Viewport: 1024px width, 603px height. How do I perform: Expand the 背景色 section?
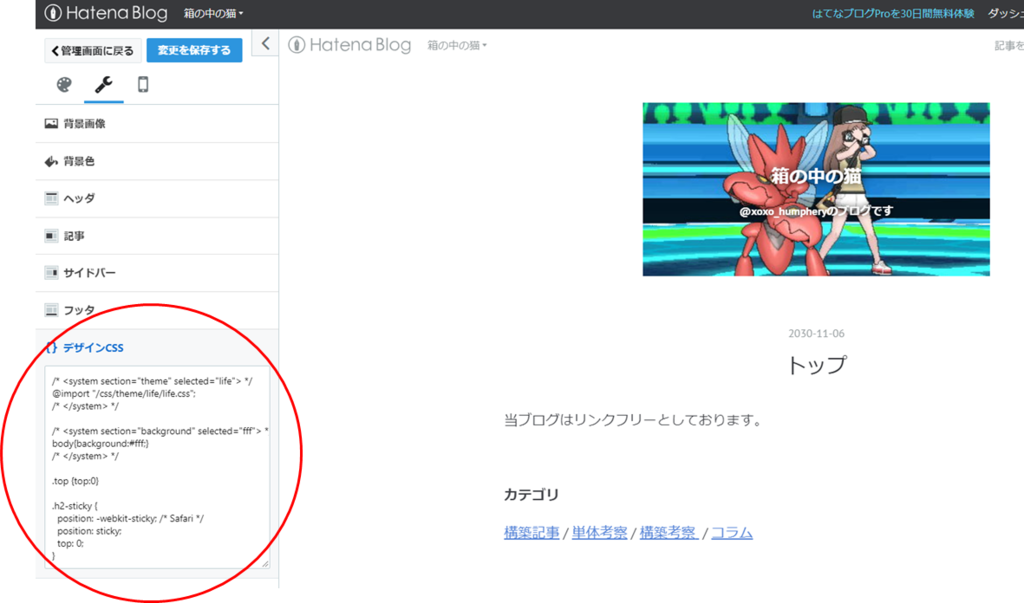tap(157, 161)
